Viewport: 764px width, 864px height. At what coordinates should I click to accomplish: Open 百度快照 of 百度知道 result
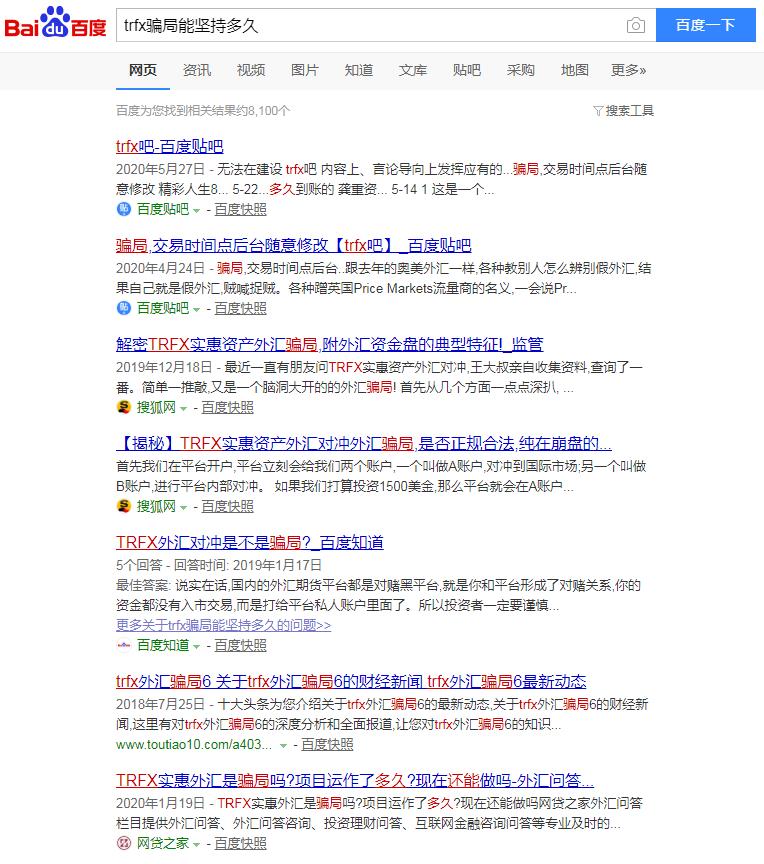pyautogui.click(x=240, y=645)
